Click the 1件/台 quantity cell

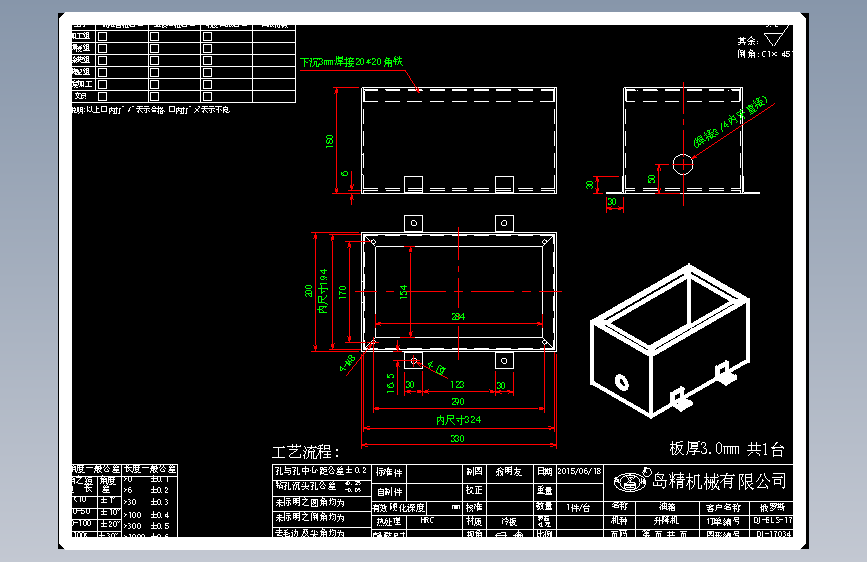point(578,507)
